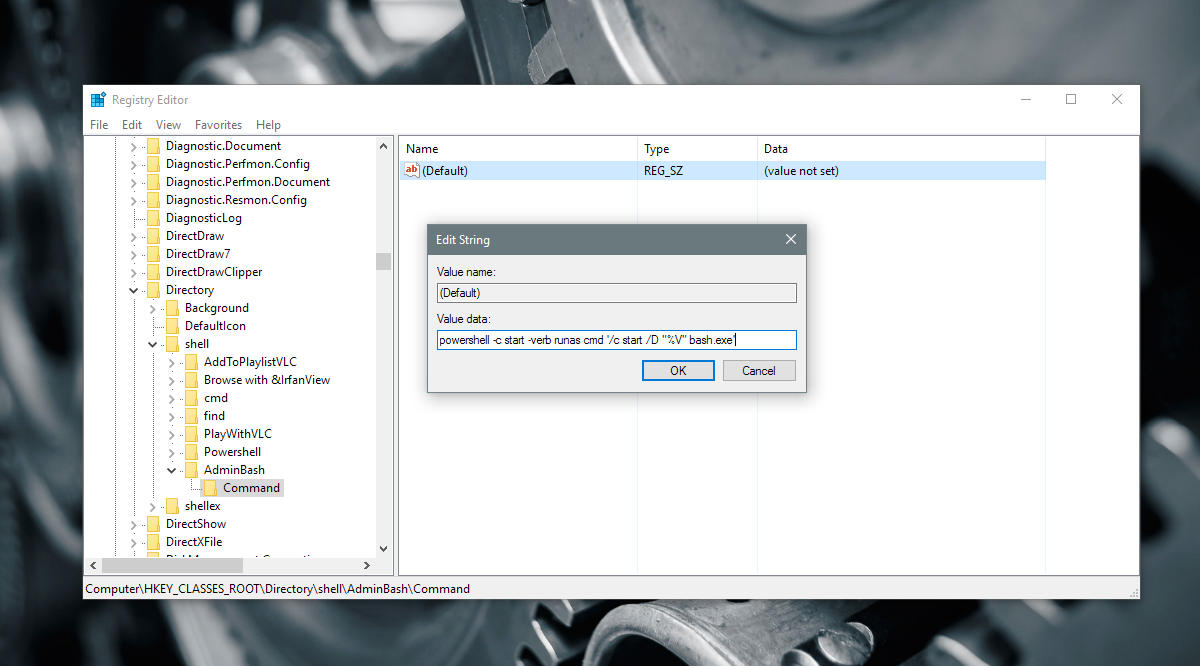Click the Value name field showing (Default)

click(617, 293)
